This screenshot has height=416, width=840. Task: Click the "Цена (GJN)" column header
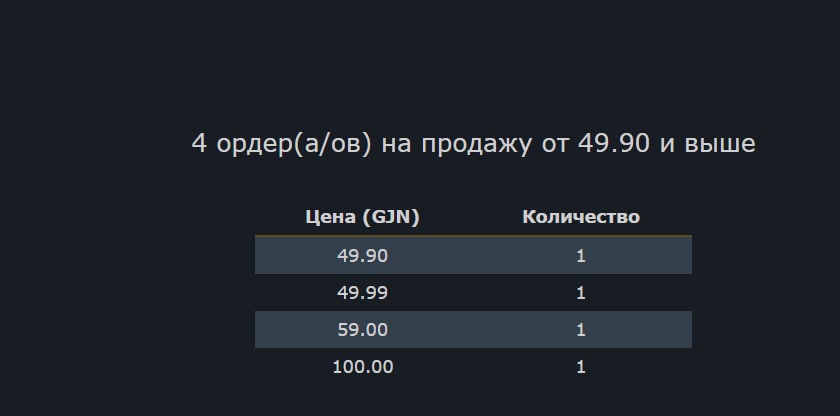coord(362,217)
